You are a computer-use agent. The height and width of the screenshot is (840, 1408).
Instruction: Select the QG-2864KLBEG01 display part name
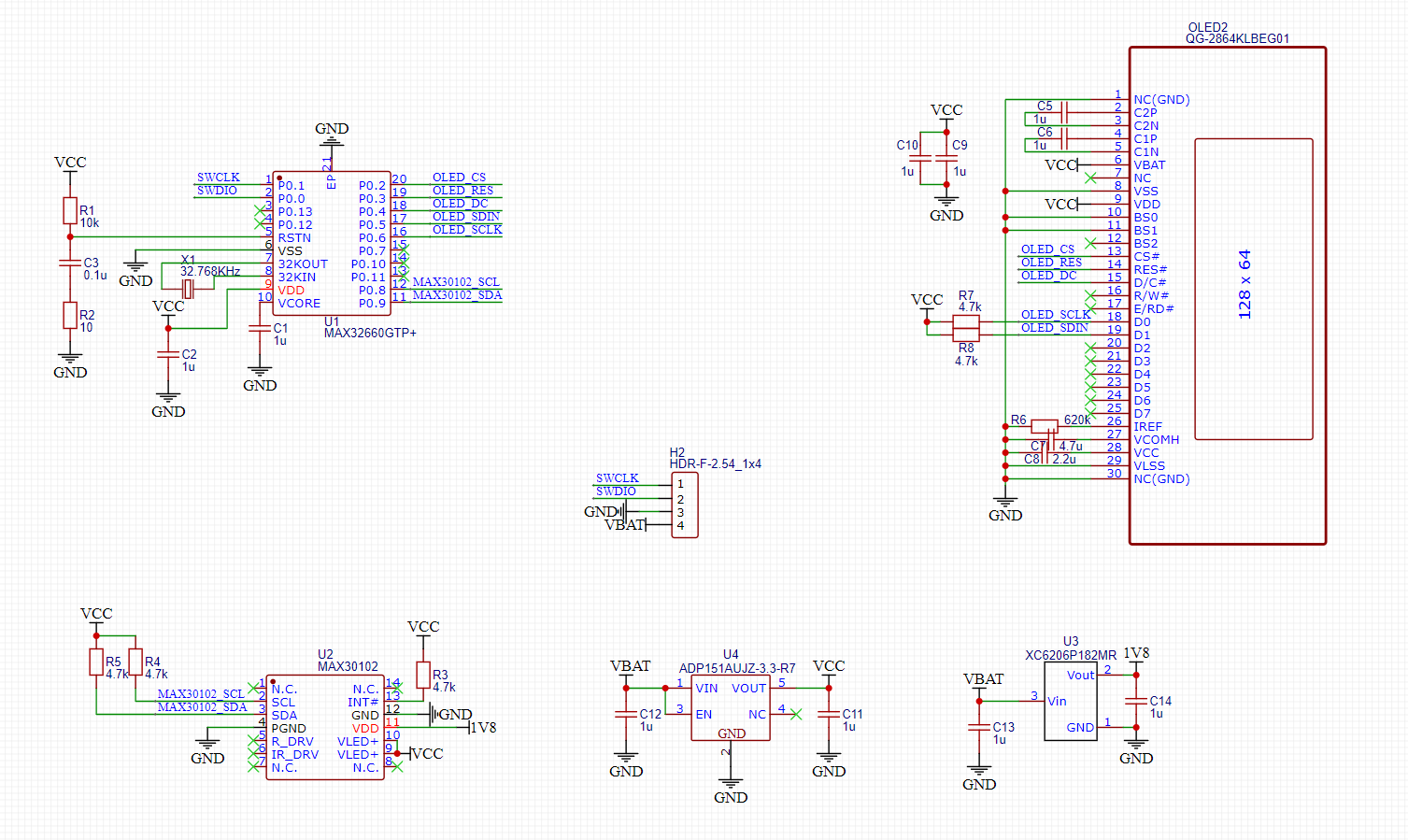(1237, 39)
